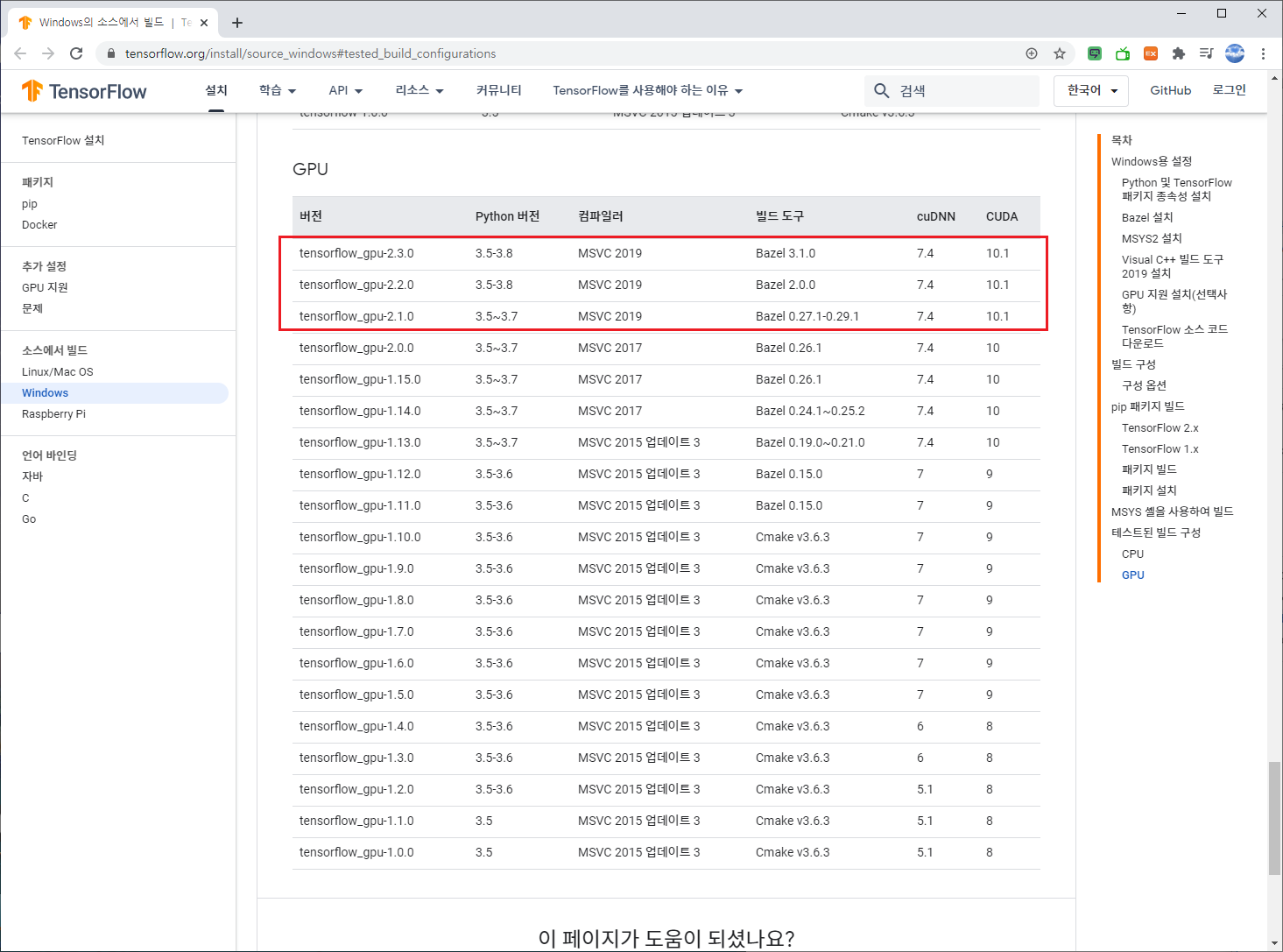Open the Extensions puzzle icon
The width and height of the screenshot is (1283, 952).
[x=1179, y=53]
